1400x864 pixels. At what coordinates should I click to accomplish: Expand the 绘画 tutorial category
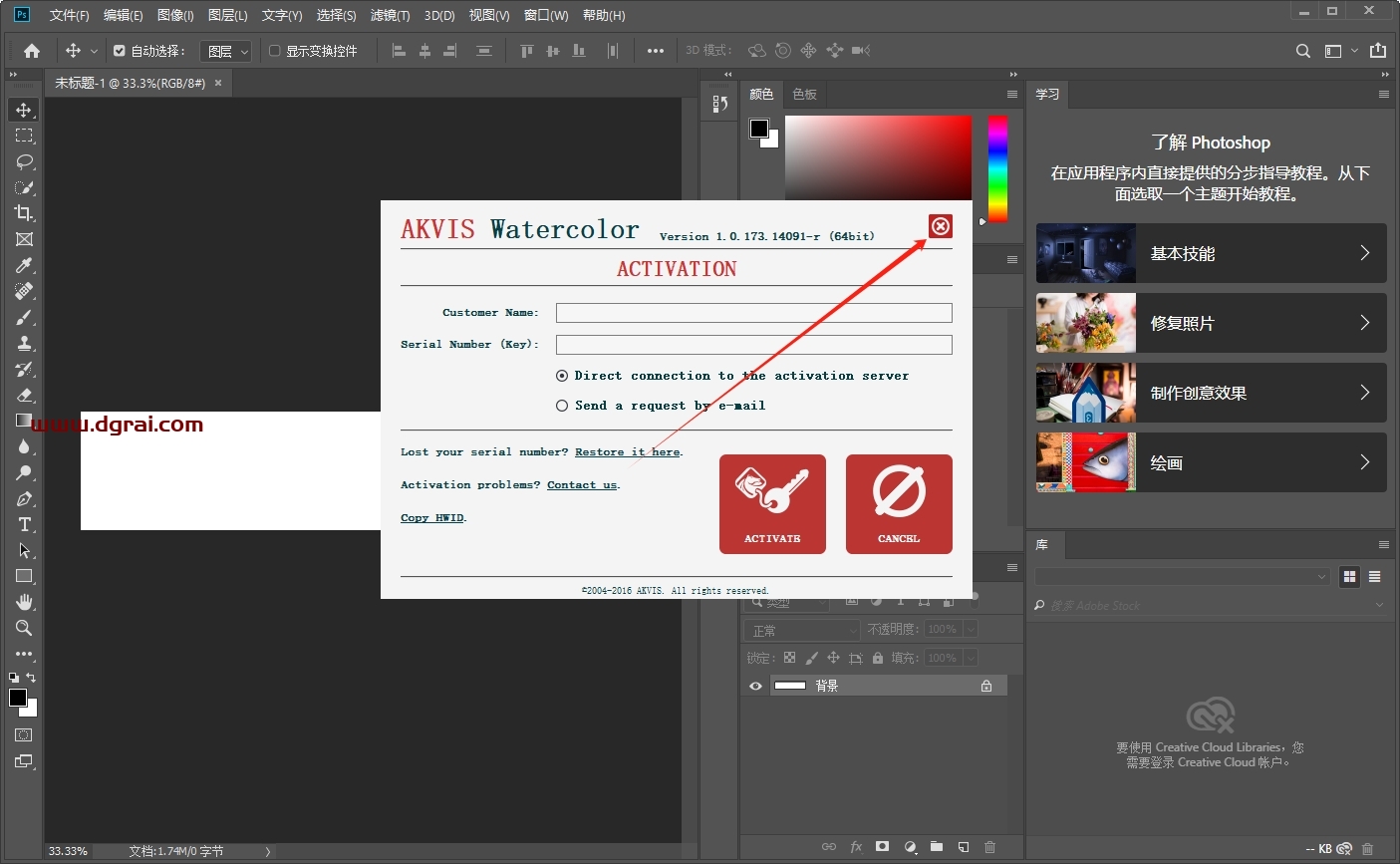point(1212,462)
